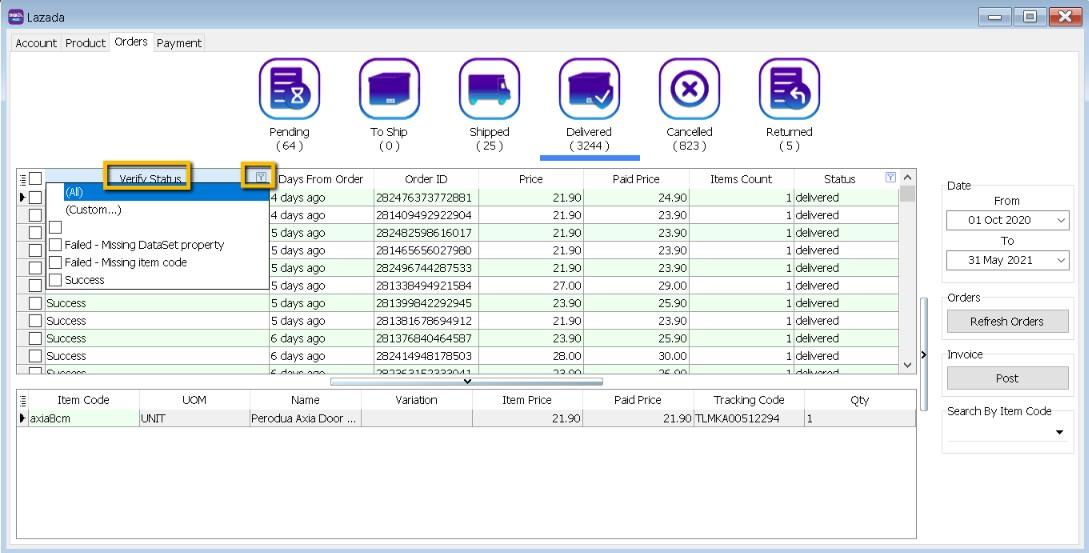Open the Returned orders icon

click(x=789, y=90)
